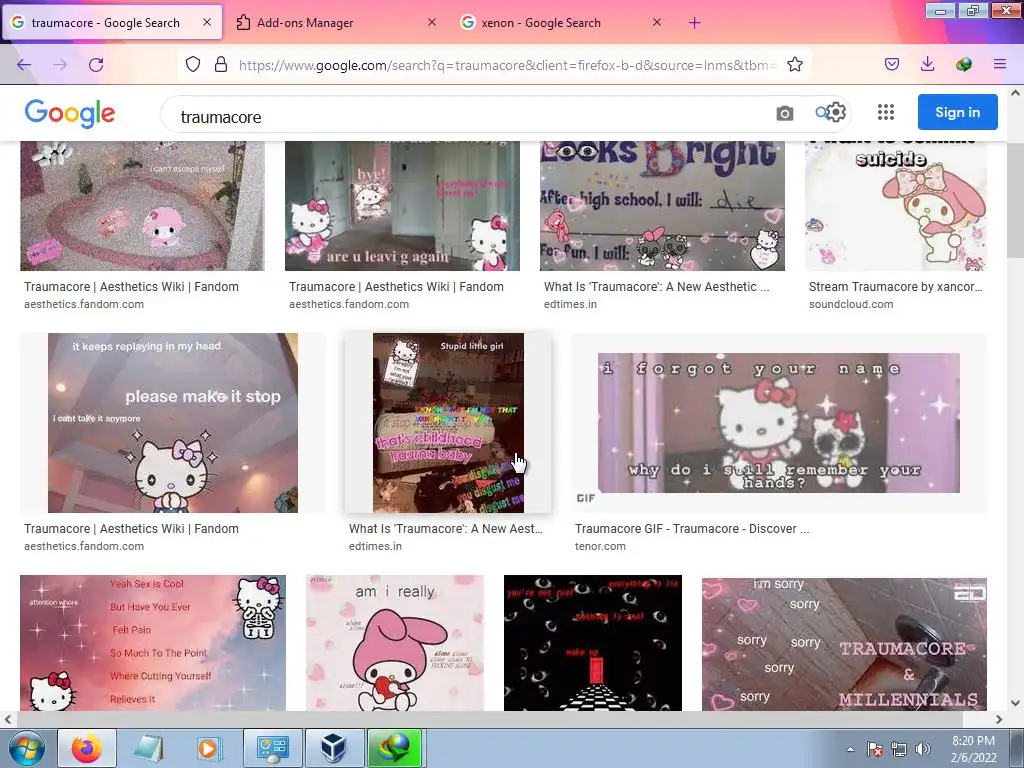Screen dimensions: 1024x768
Task: Close the Add-ons Manager tab
Action: point(432,22)
